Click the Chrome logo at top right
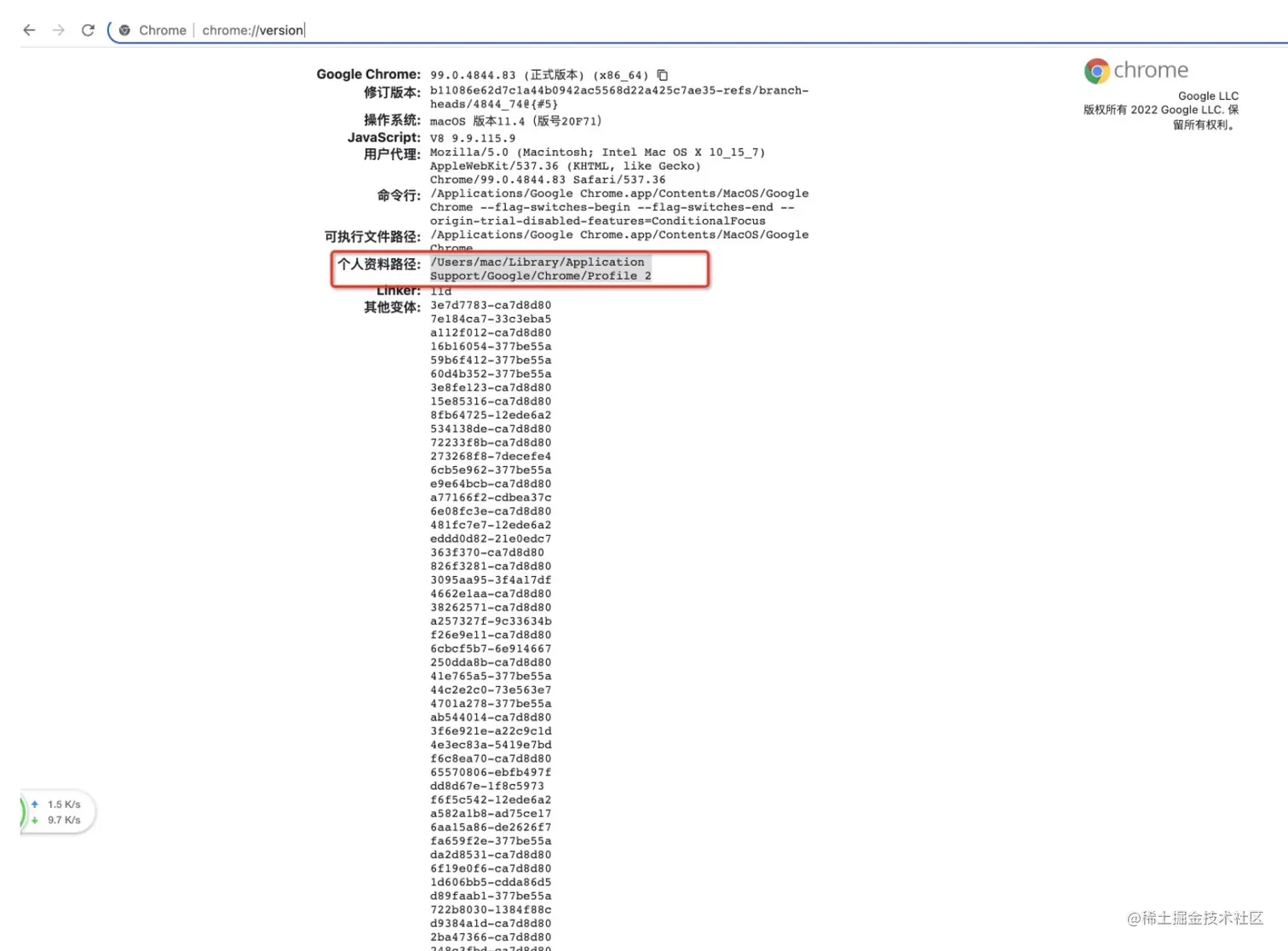Viewport: 1288px width, 951px height. [x=1096, y=71]
